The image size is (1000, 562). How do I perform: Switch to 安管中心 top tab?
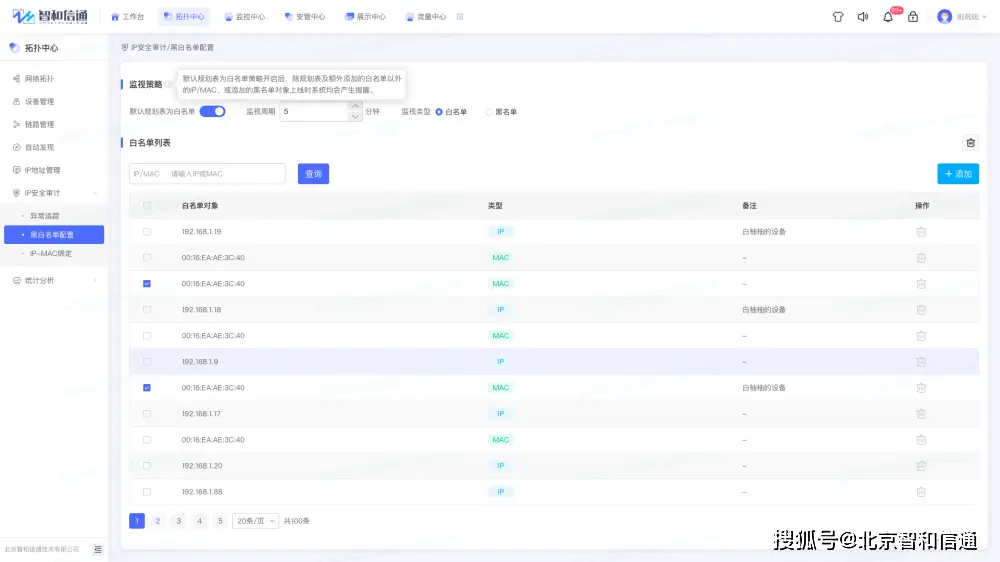coord(305,17)
